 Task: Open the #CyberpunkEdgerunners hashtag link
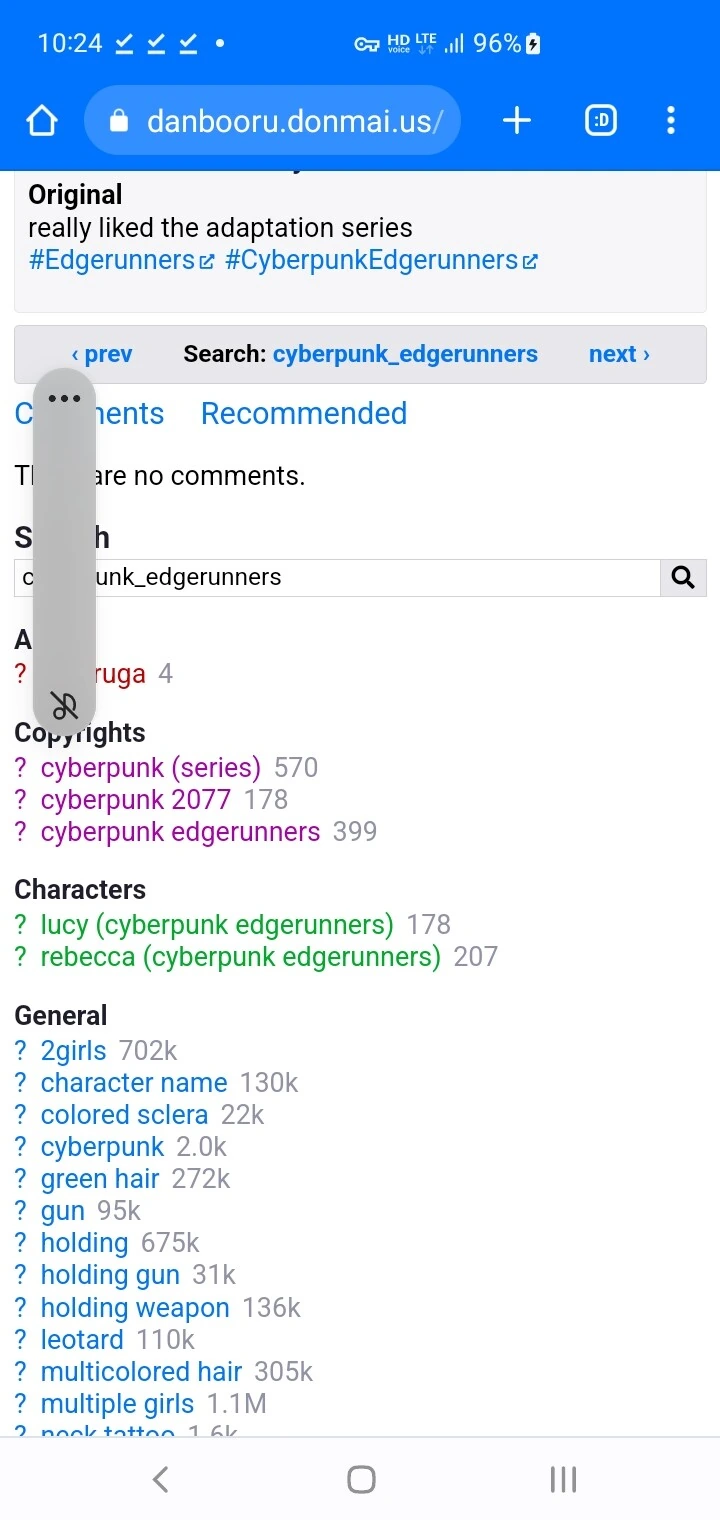coord(381,260)
